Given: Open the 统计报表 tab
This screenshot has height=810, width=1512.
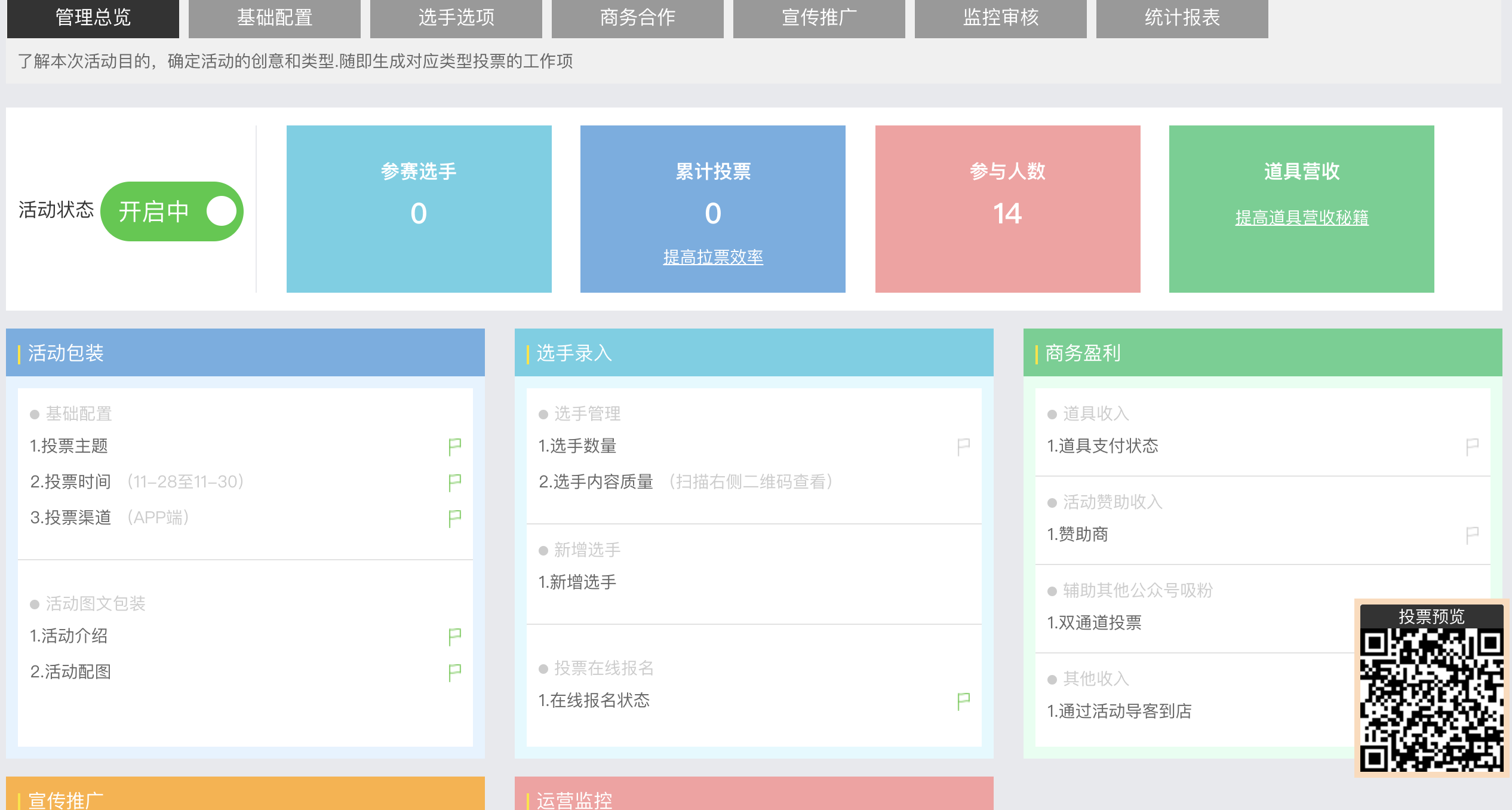Looking at the screenshot, I should tap(1182, 18).
